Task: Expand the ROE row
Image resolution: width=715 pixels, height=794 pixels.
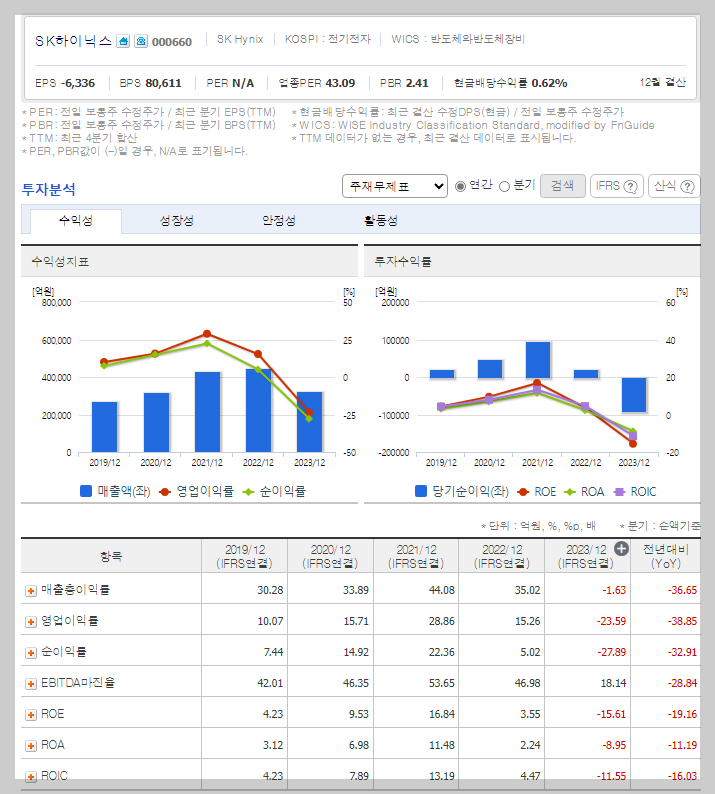Action: (x=31, y=715)
